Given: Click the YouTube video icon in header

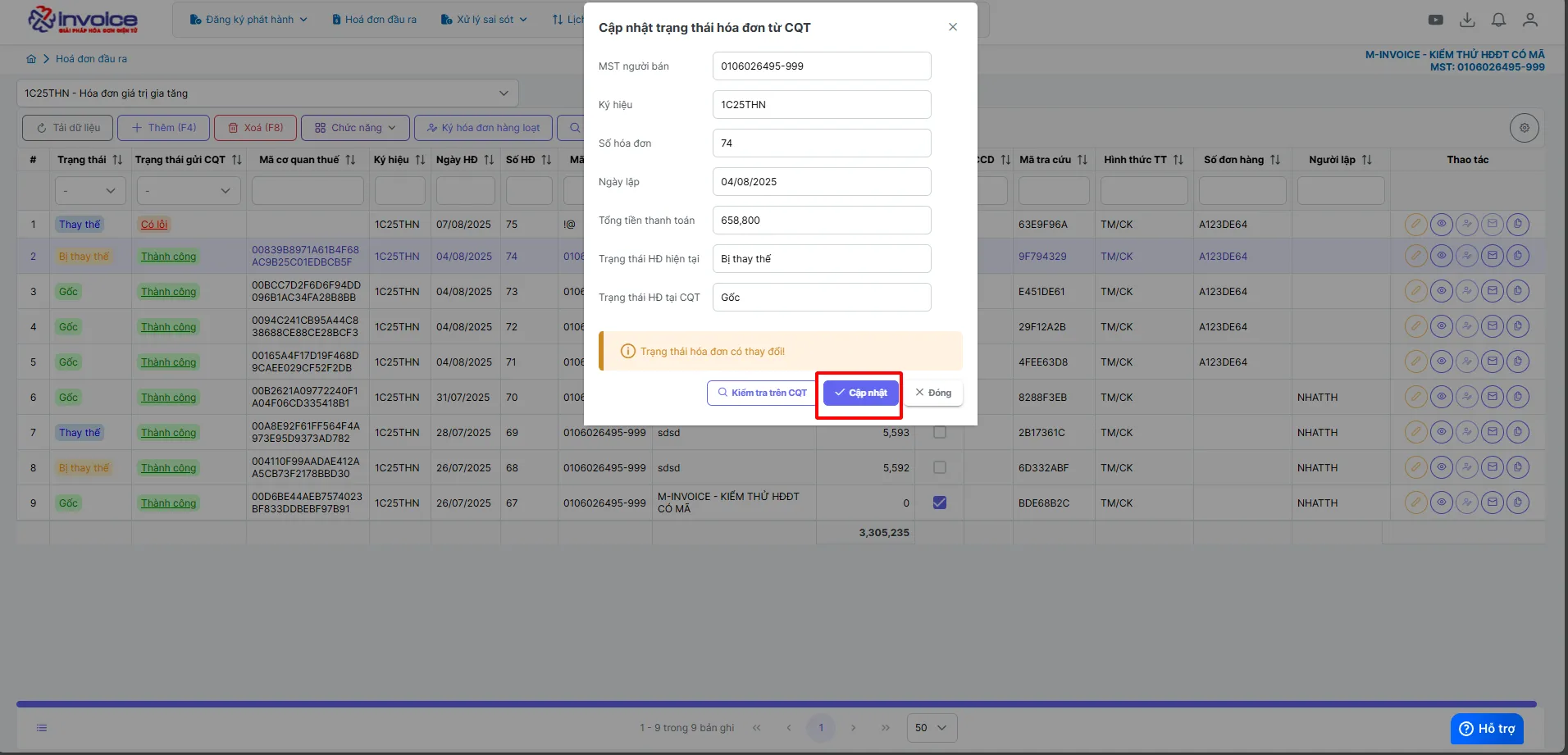Looking at the screenshot, I should 1435,20.
